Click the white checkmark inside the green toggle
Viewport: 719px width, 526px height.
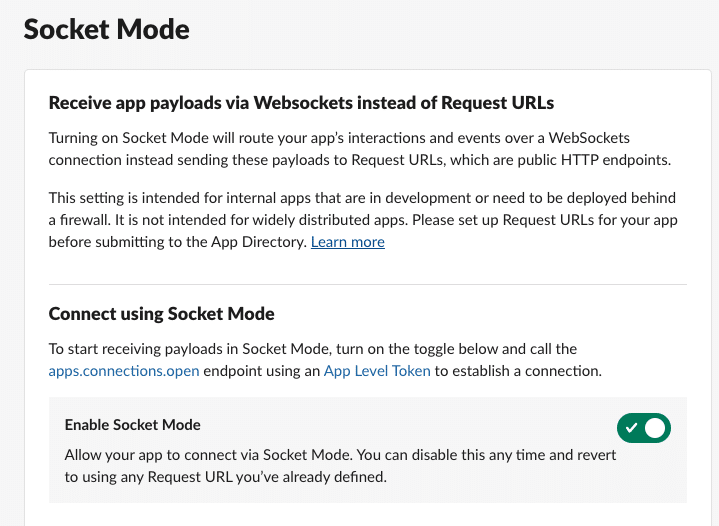(x=631, y=428)
